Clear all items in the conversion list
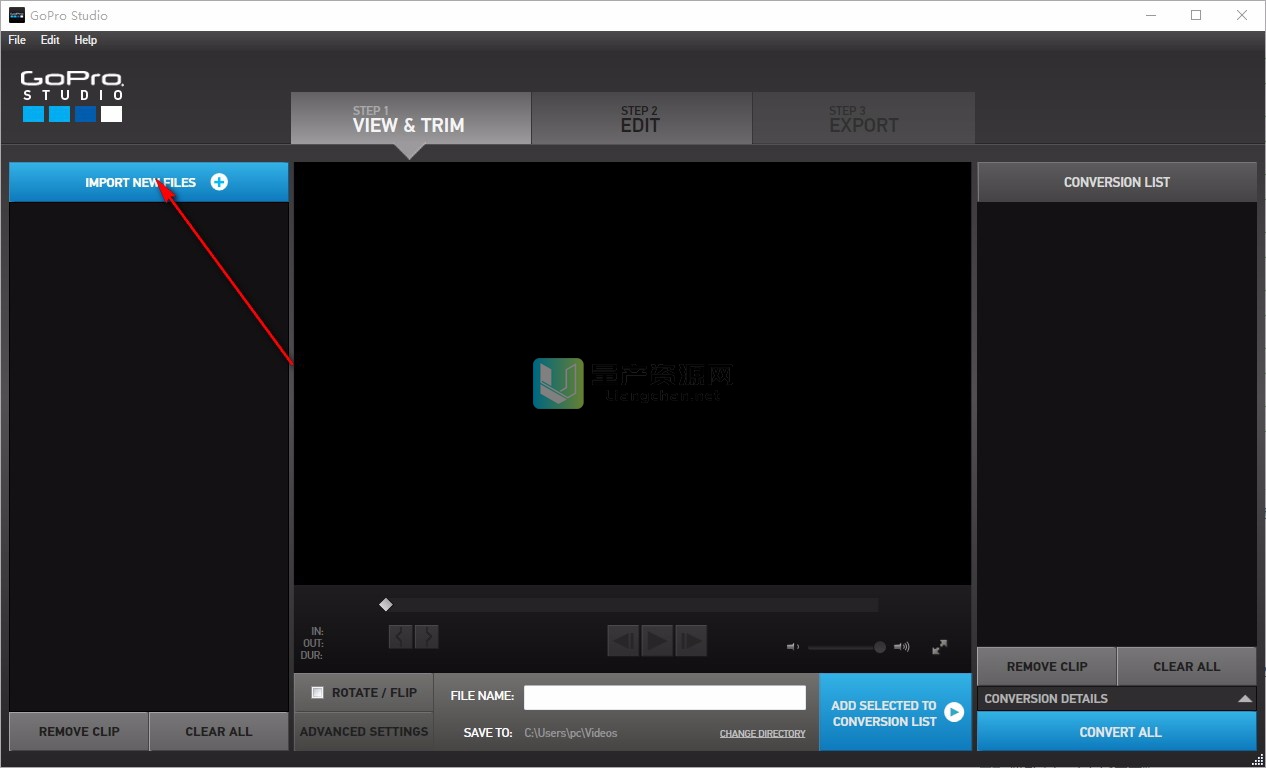 click(1187, 666)
